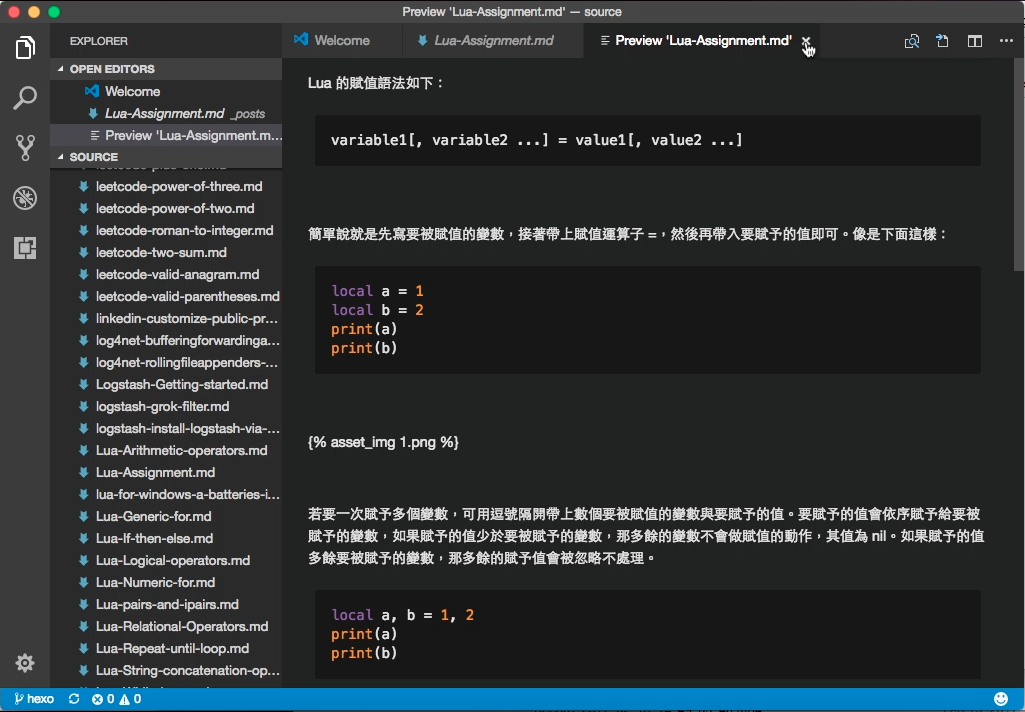1025x712 pixels.
Task: Open lua-for-windows-a-batteries-i... file
Action: coord(166,494)
